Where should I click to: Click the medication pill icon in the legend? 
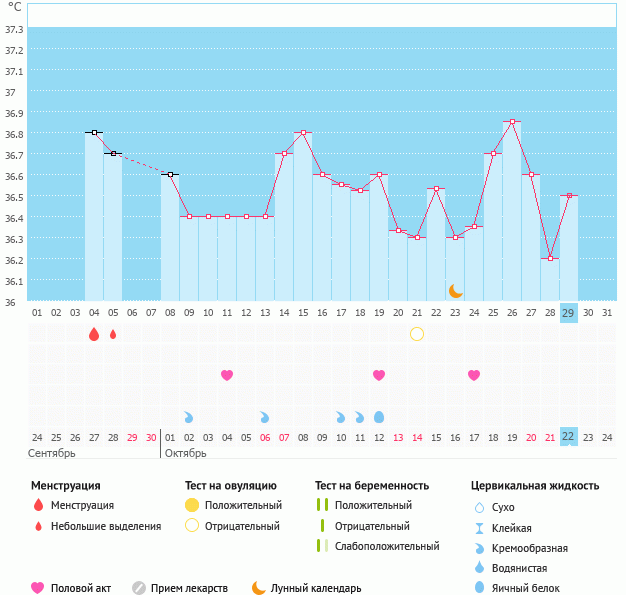[x=139, y=588]
